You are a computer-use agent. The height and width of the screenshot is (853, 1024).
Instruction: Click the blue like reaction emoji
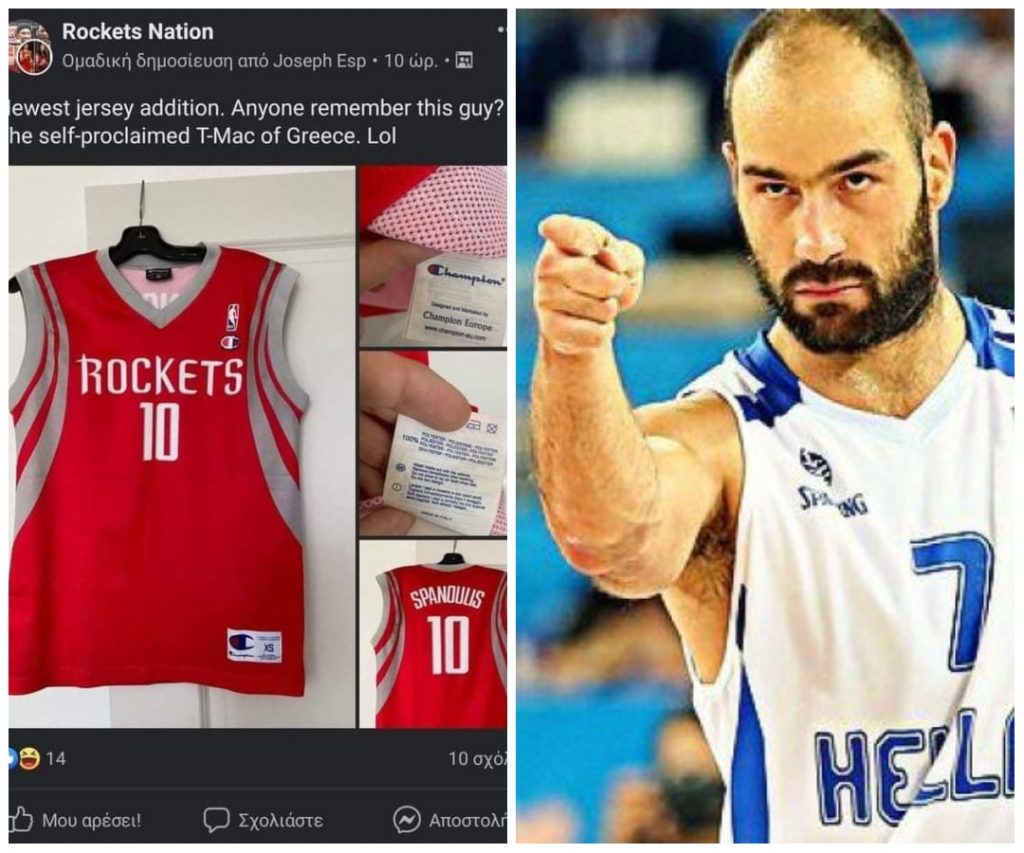pos(12,758)
